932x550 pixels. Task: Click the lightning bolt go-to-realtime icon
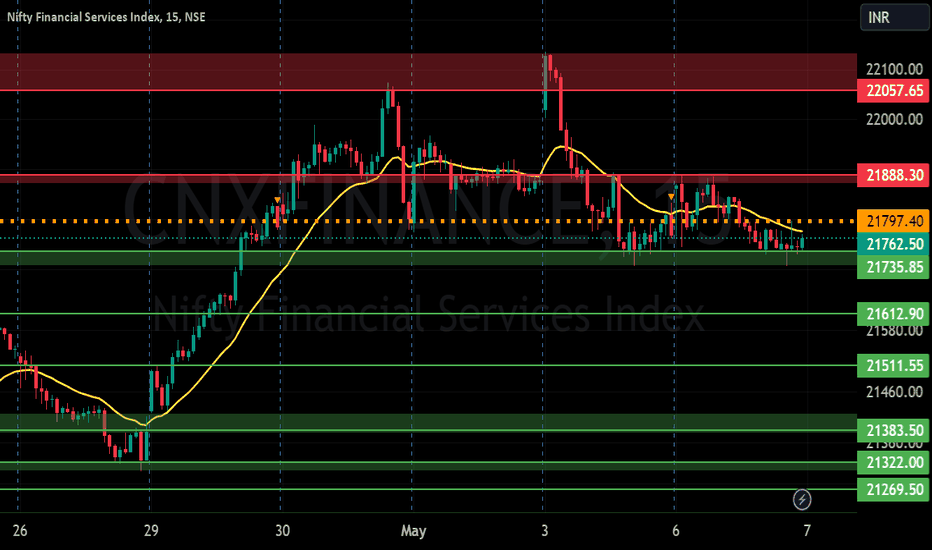(802, 499)
